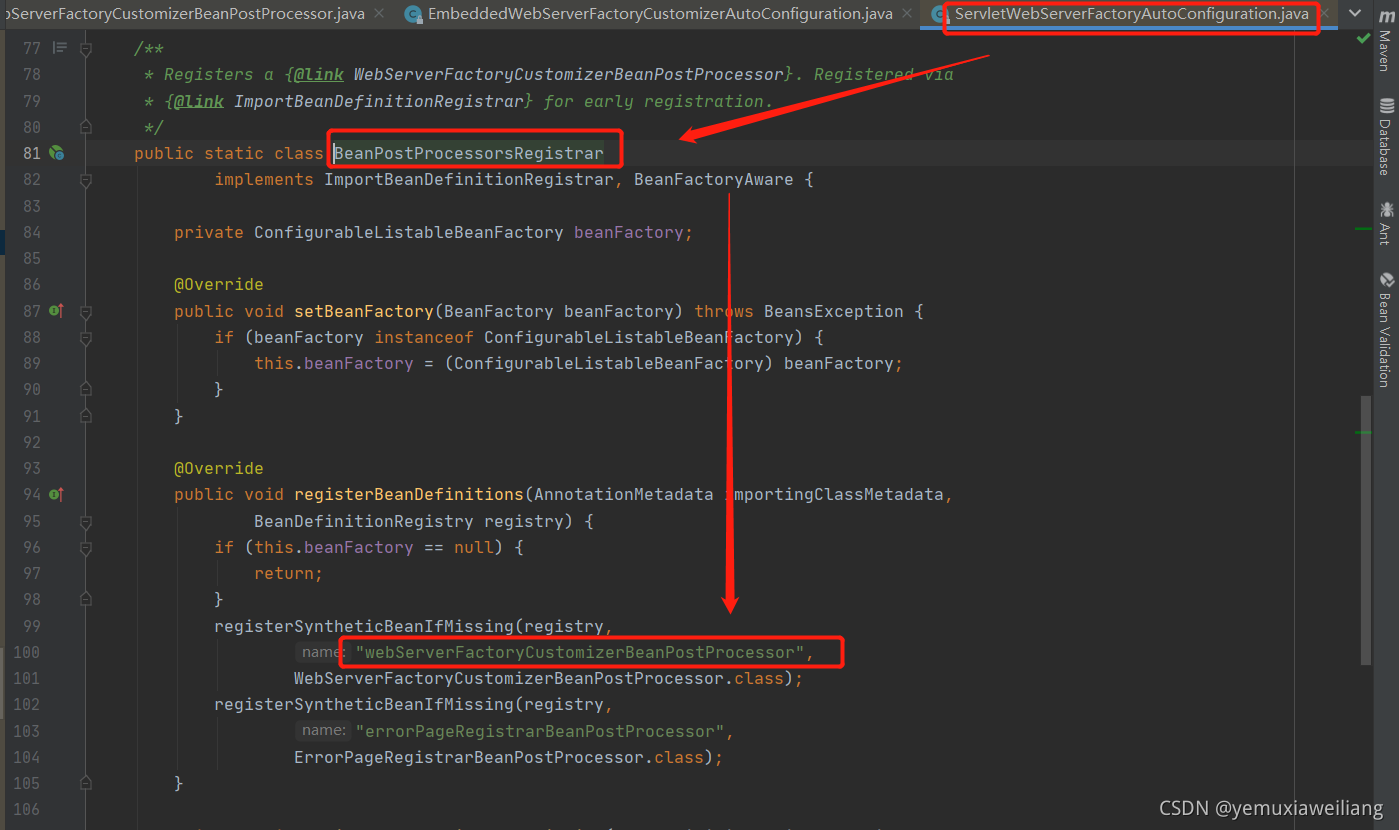This screenshot has height=830, width=1399.
Task: Click BeanDefinitionRegistry on line 95
Action: coord(363,521)
